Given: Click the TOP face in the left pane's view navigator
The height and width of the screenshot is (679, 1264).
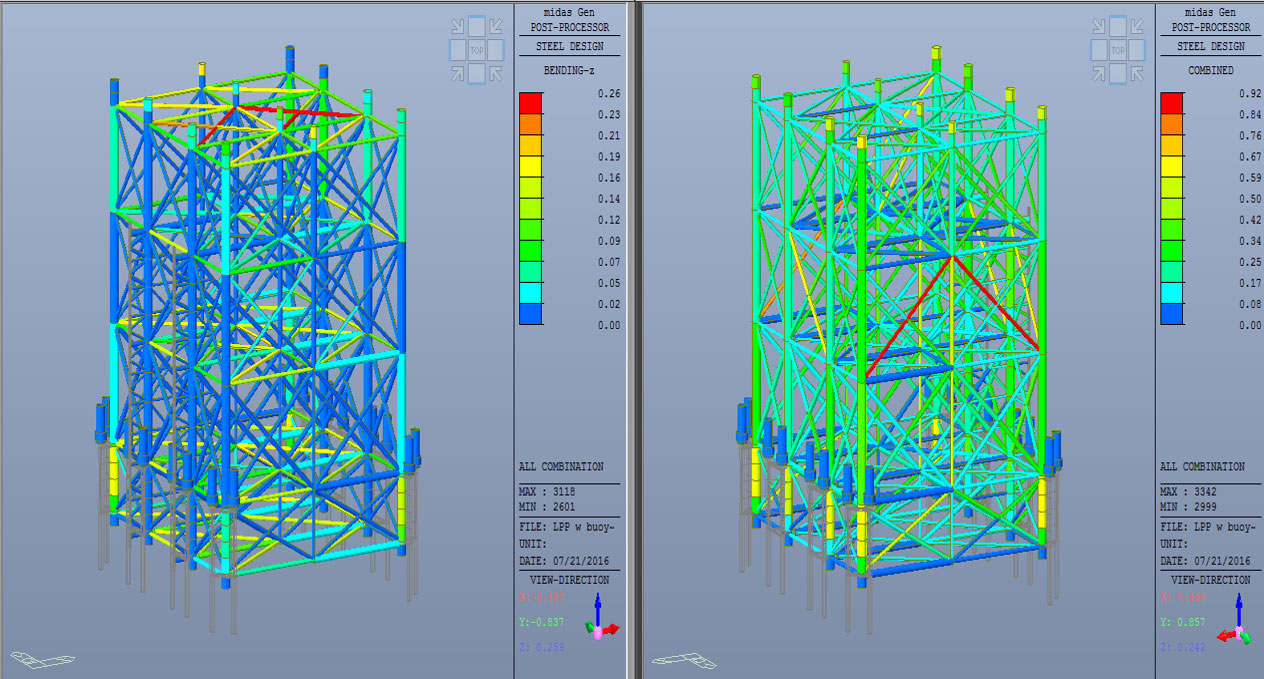Looking at the screenshot, I should pyautogui.click(x=478, y=49).
